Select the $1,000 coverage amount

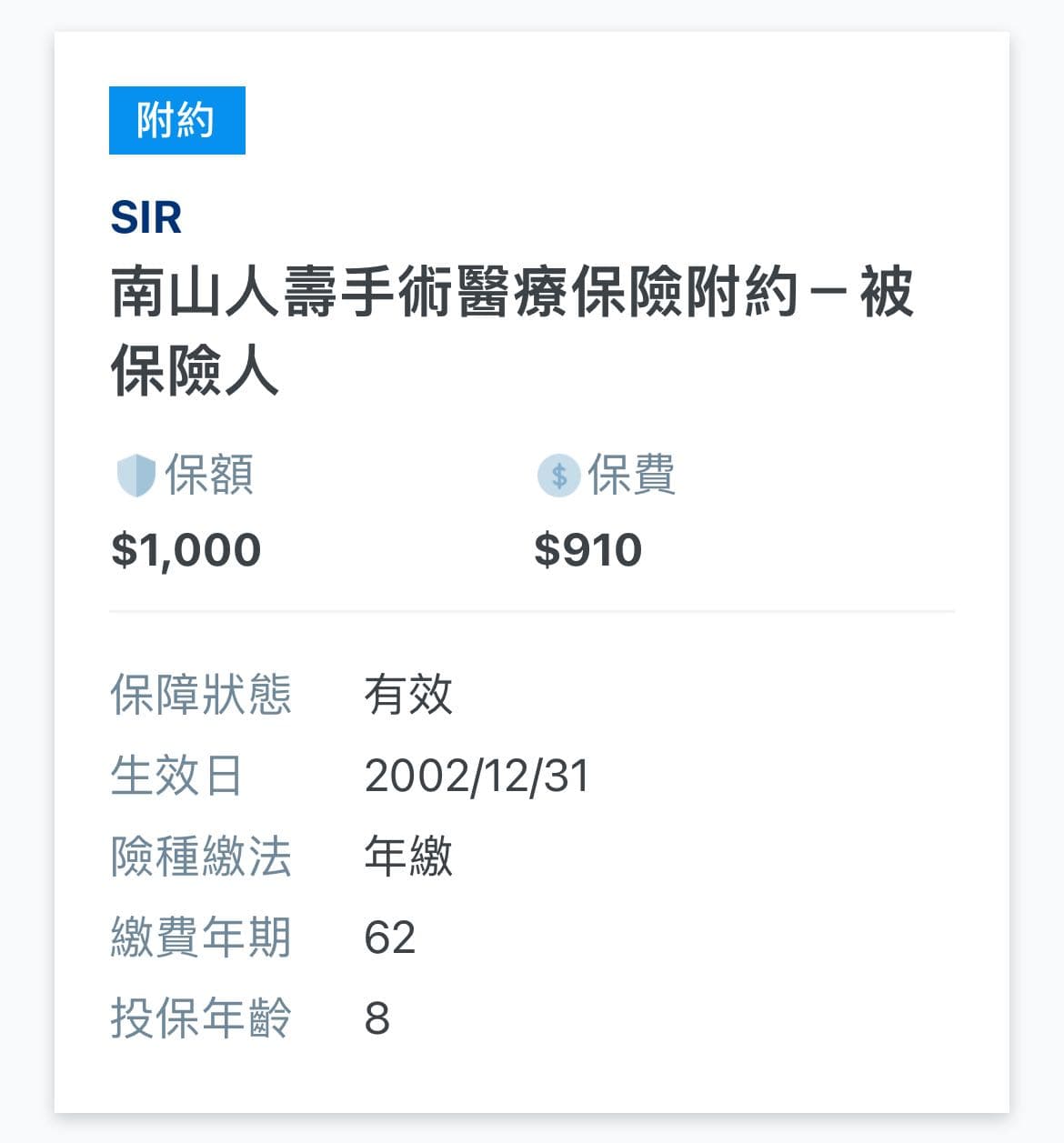coord(186,550)
